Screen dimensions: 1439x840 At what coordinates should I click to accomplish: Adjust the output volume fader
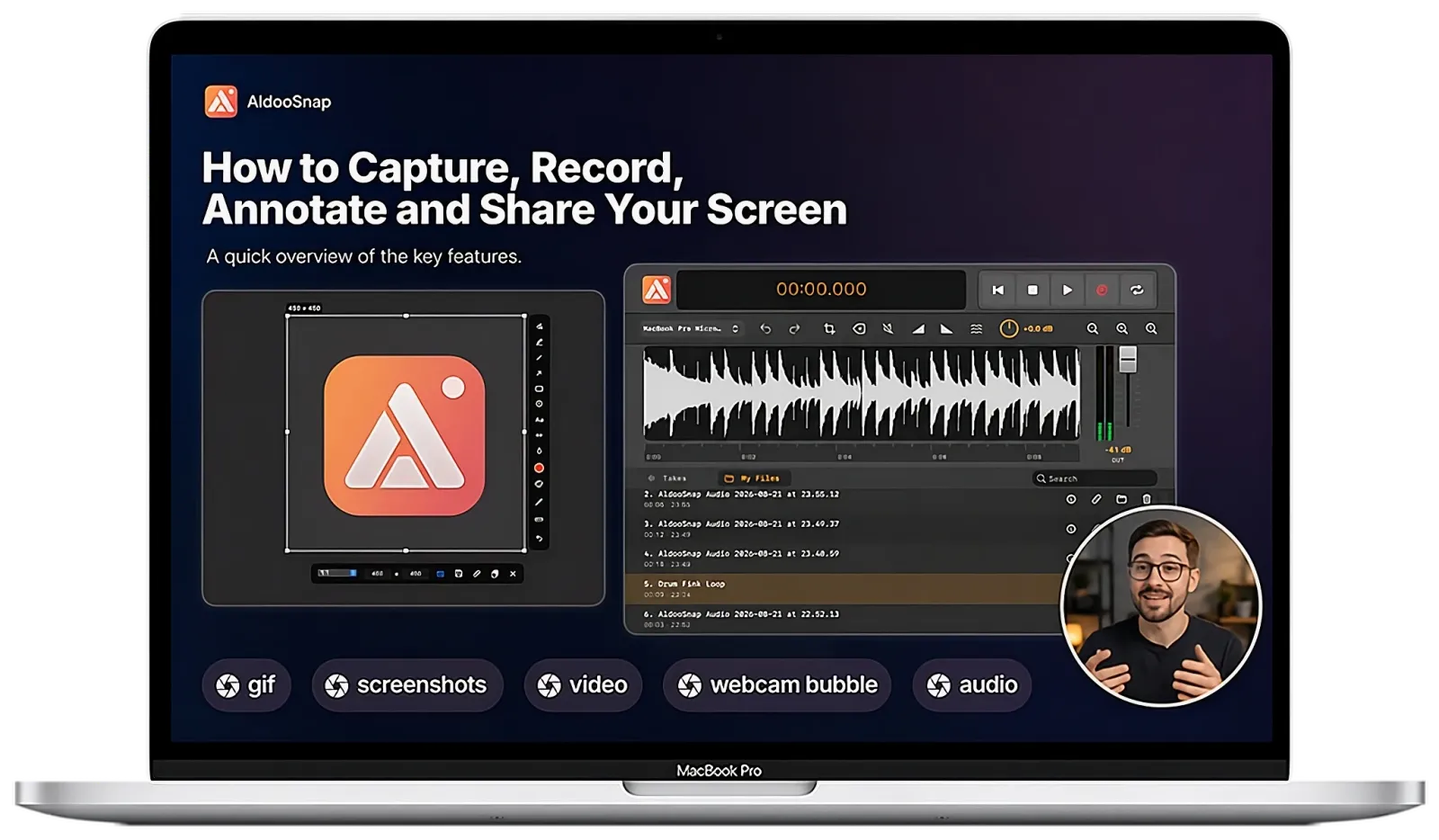tap(1128, 360)
